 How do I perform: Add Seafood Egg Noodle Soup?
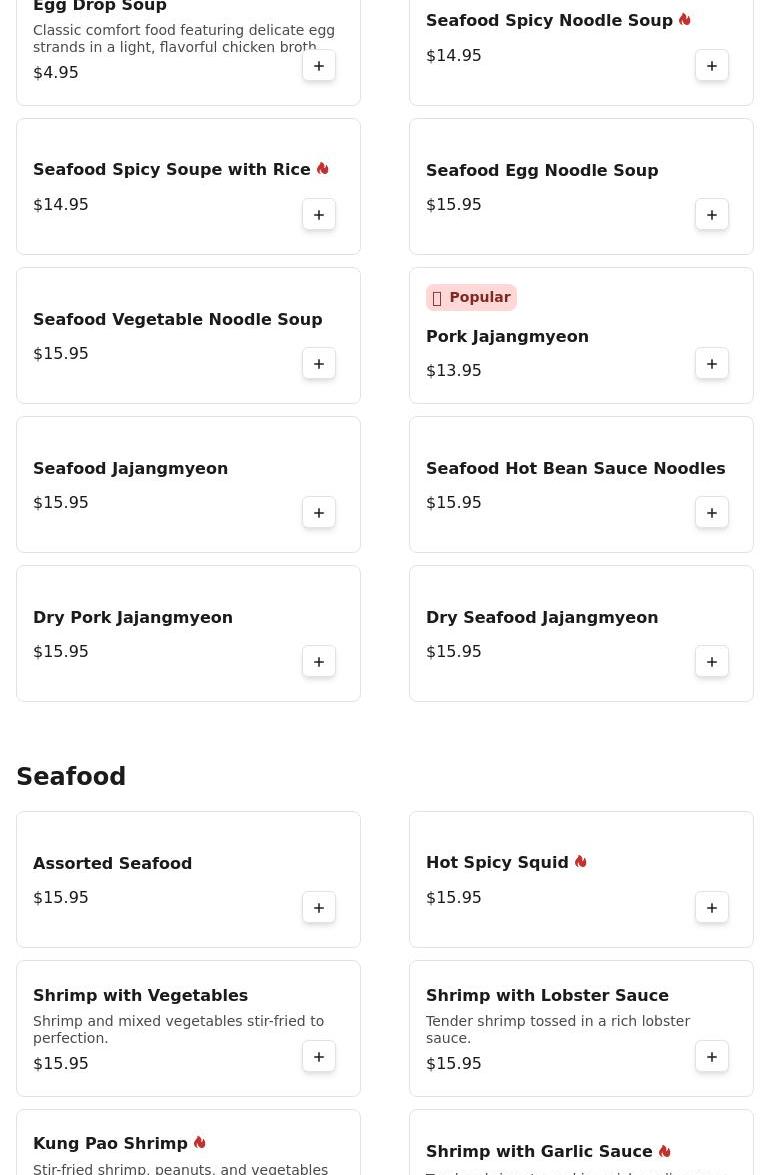pyautogui.click(x=712, y=215)
